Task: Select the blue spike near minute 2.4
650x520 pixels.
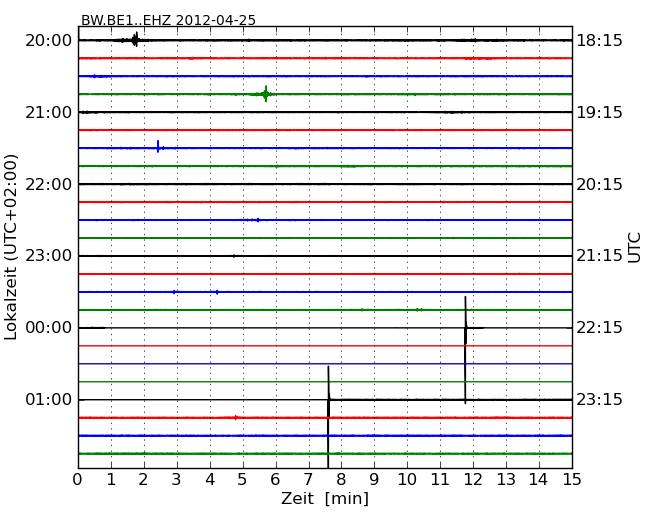Action: pos(159,147)
